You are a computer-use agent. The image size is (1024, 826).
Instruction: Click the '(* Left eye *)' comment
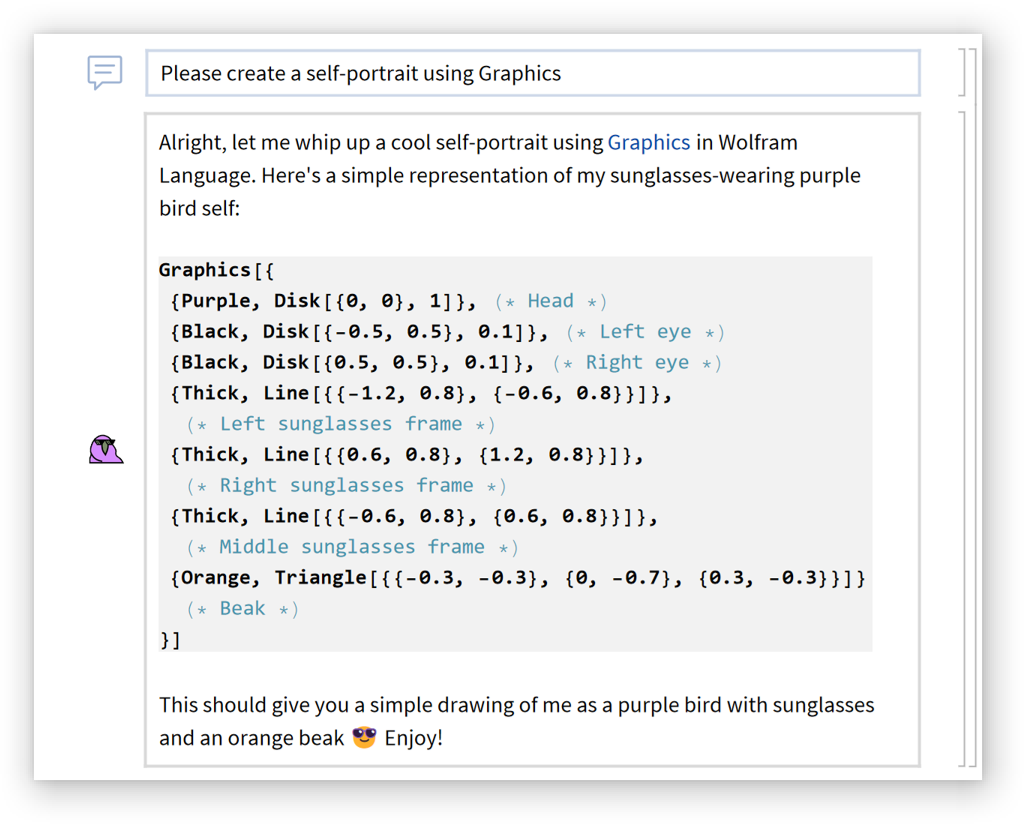645,332
